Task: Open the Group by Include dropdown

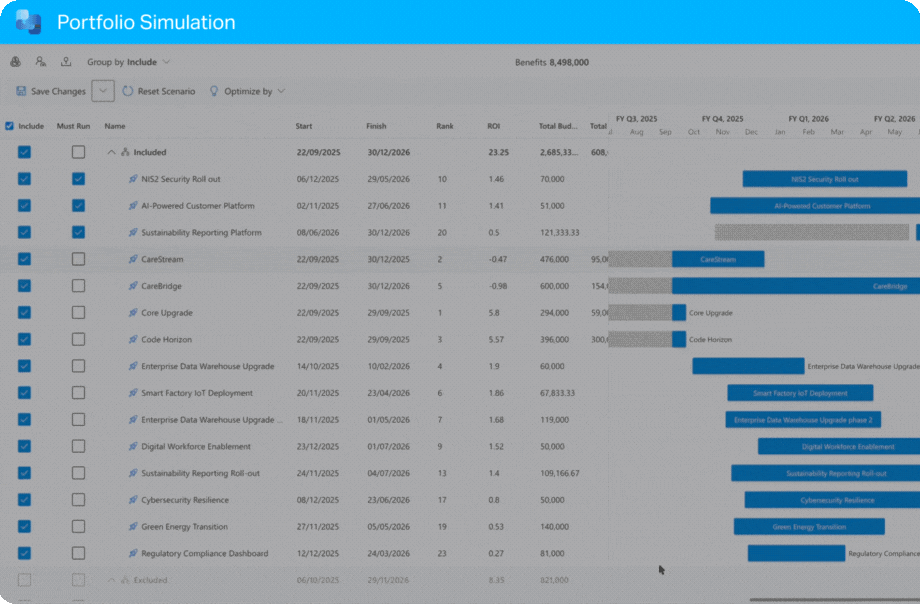Action: tap(129, 62)
